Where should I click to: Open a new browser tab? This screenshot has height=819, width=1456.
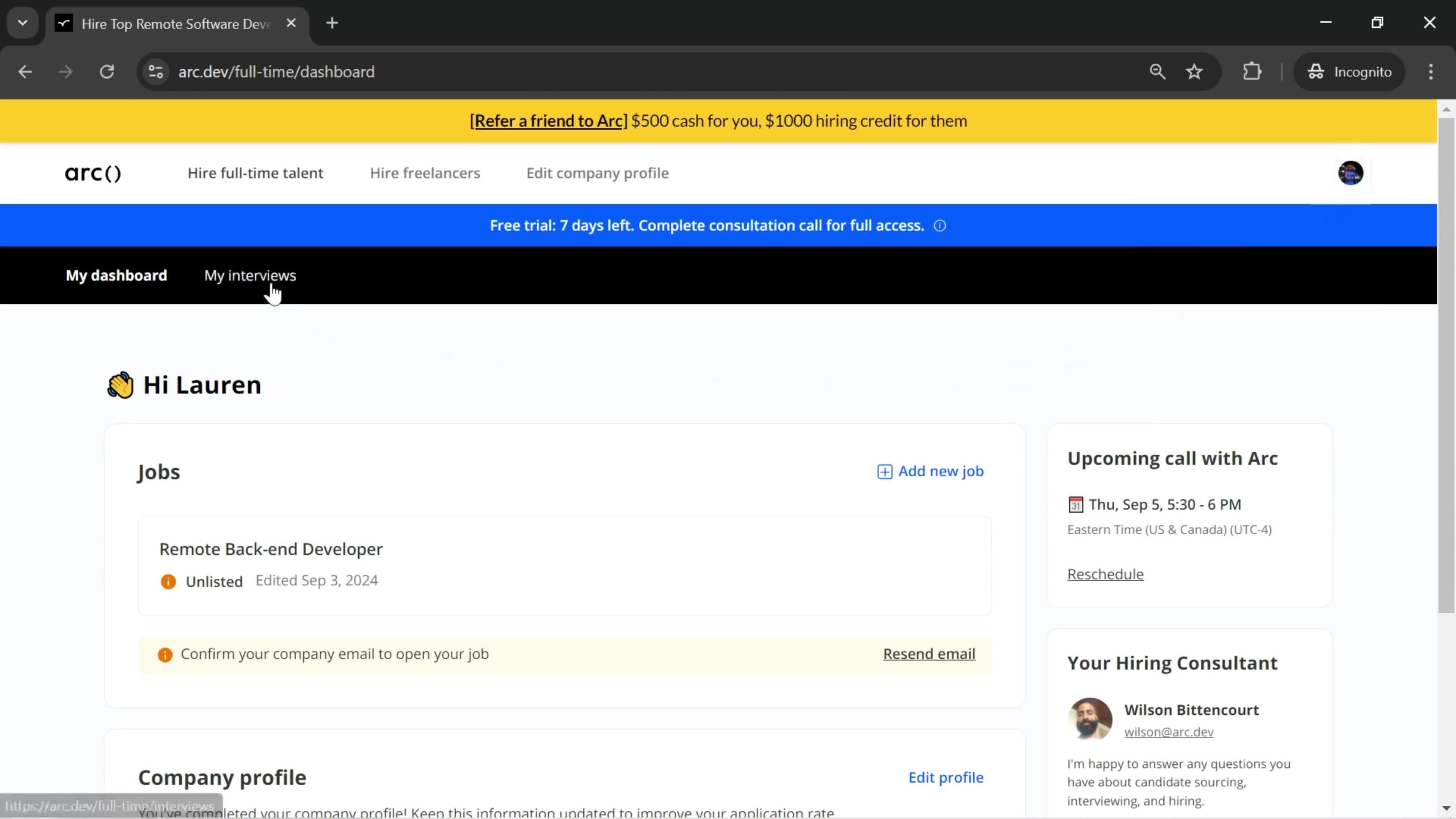pyautogui.click(x=333, y=23)
